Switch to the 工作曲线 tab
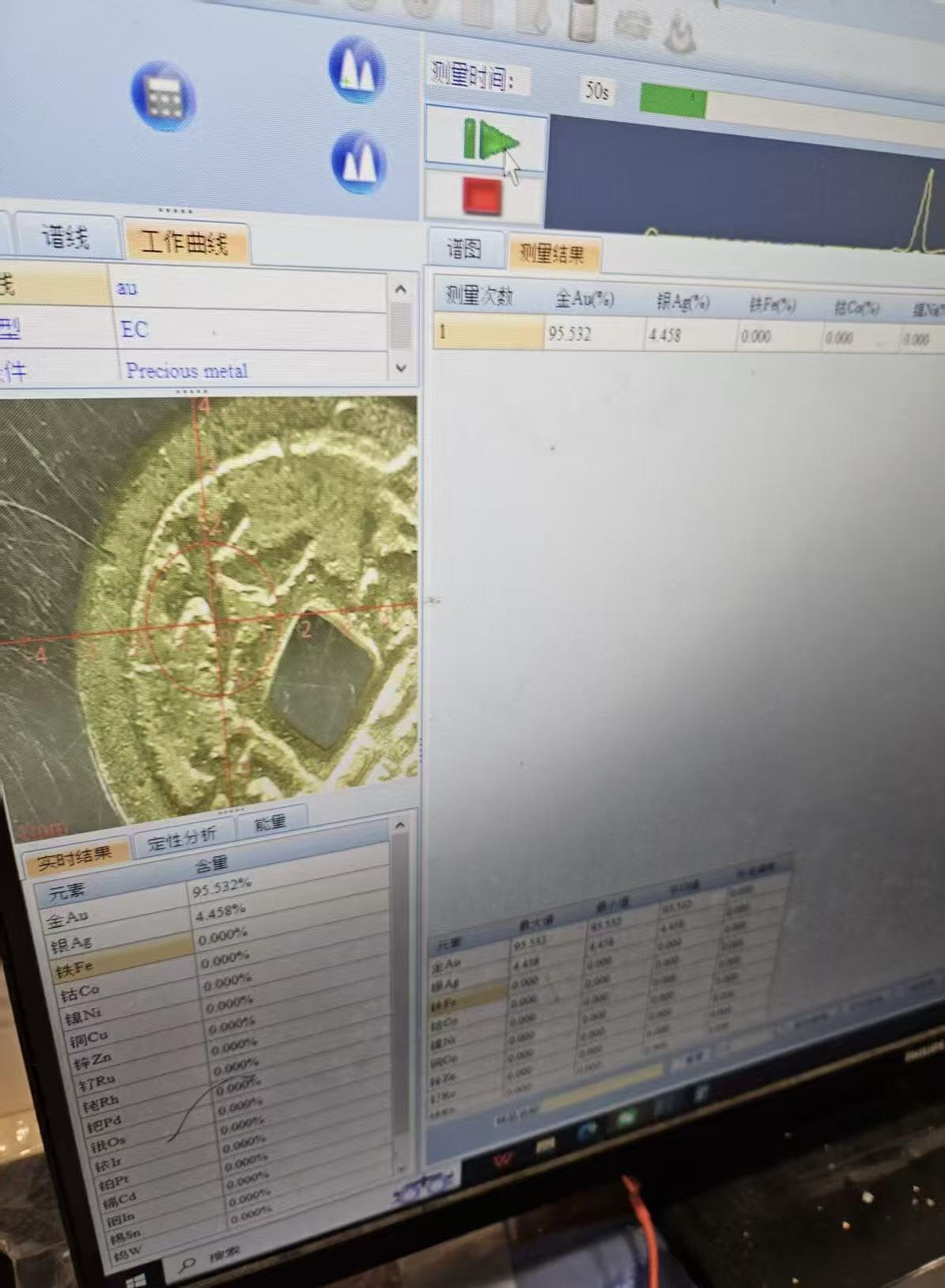This screenshot has height=1288, width=945. click(x=184, y=241)
